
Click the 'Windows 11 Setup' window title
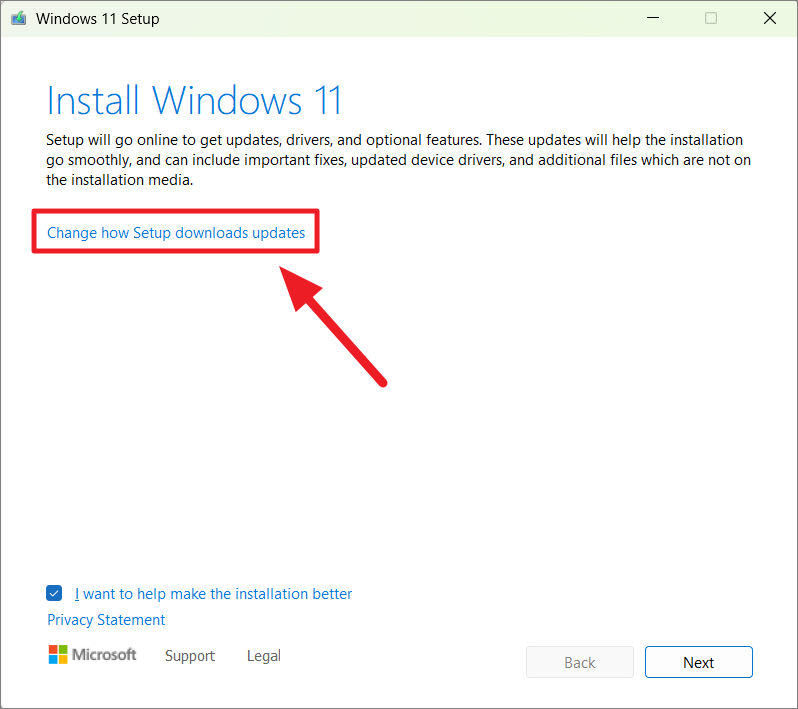pos(97,19)
